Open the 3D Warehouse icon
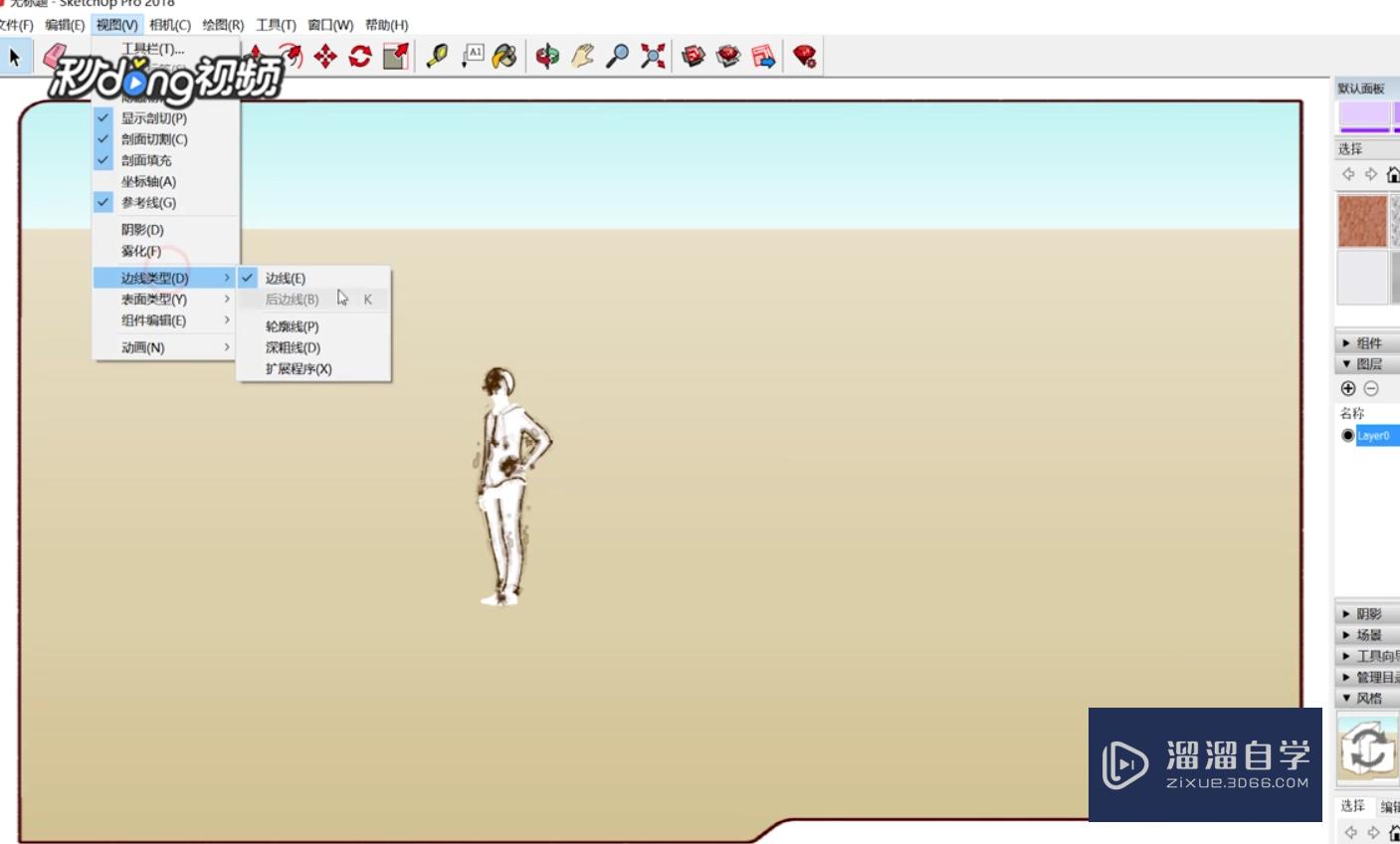The width and height of the screenshot is (1400, 844). [694, 56]
